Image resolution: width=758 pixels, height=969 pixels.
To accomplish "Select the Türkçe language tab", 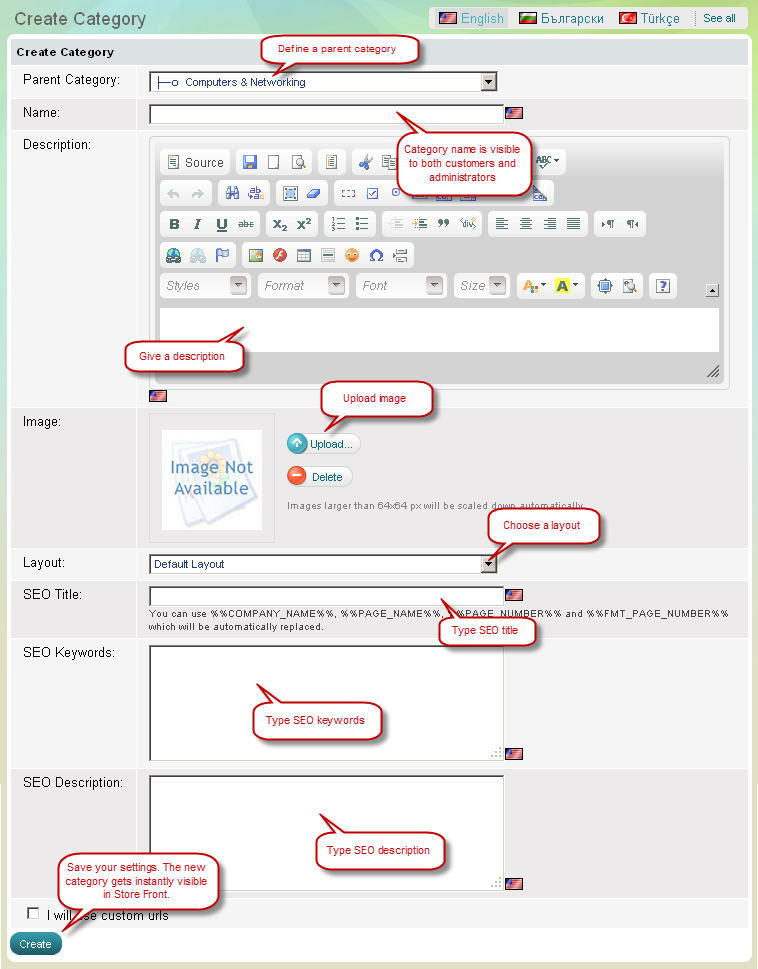I will tap(650, 18).
